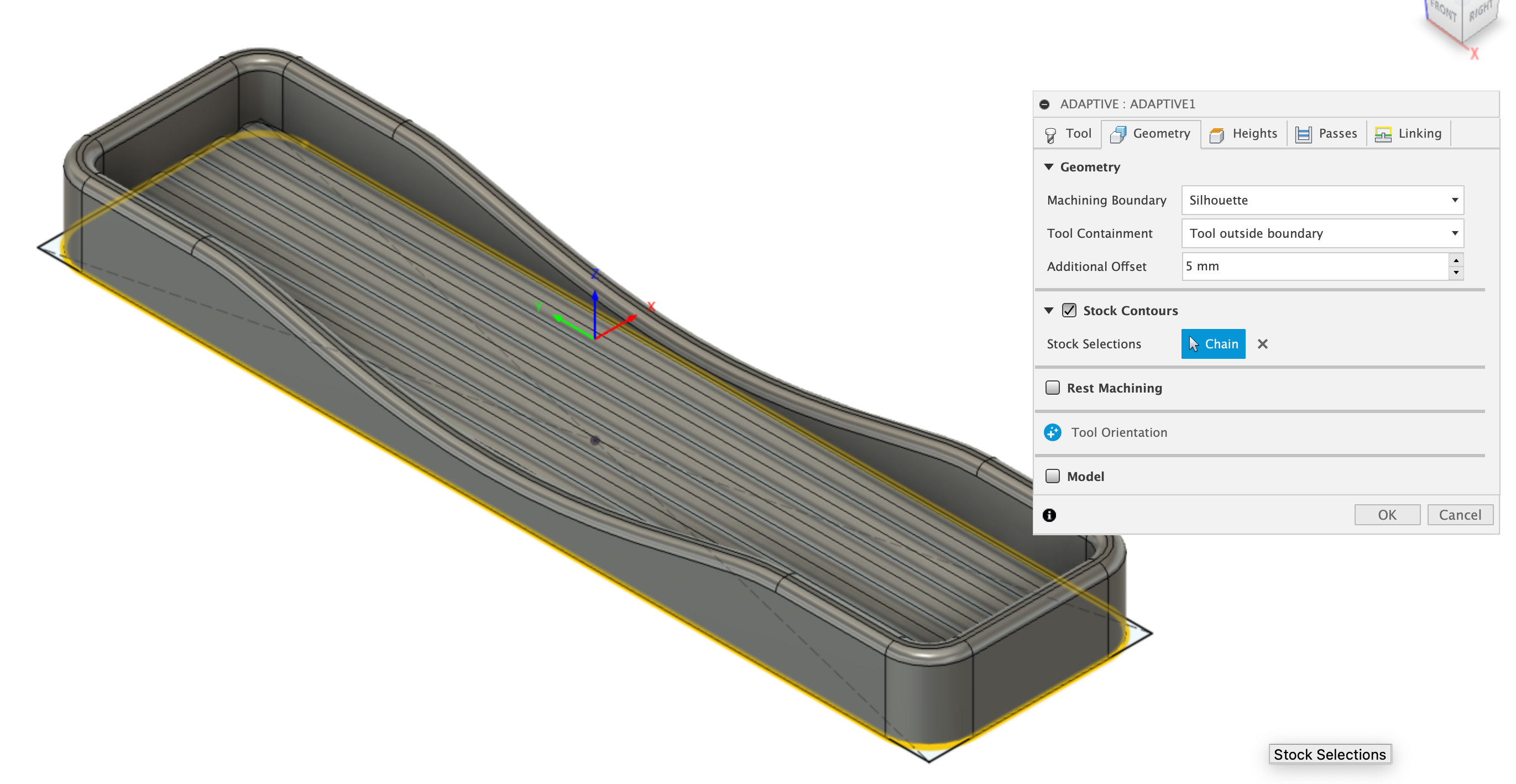Uncheck the Stock Contours checkbox

point(1069,310)
